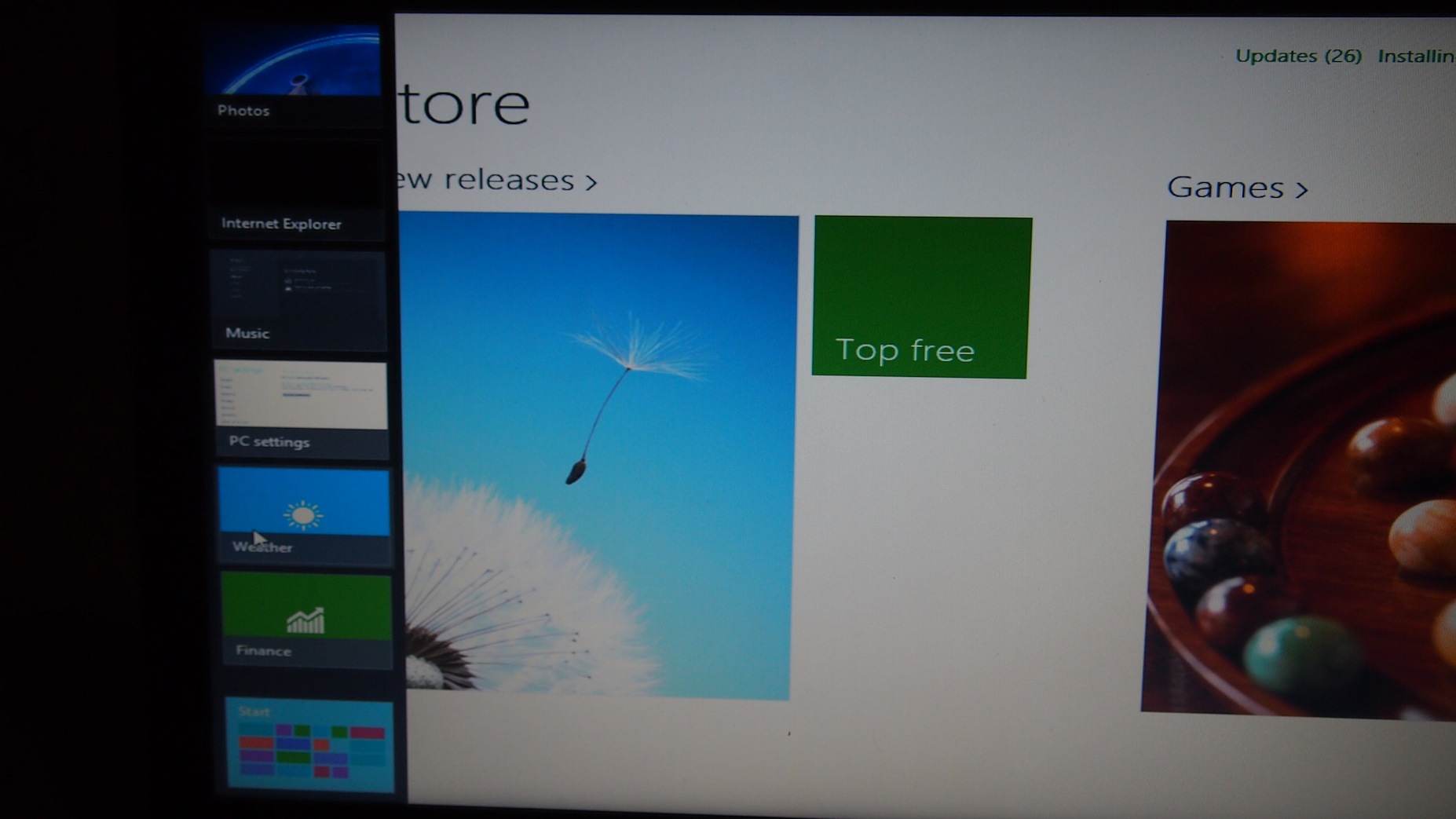1456x819 pixels.
Task: Open Updates (26) link
Action: pos(1298,56)
